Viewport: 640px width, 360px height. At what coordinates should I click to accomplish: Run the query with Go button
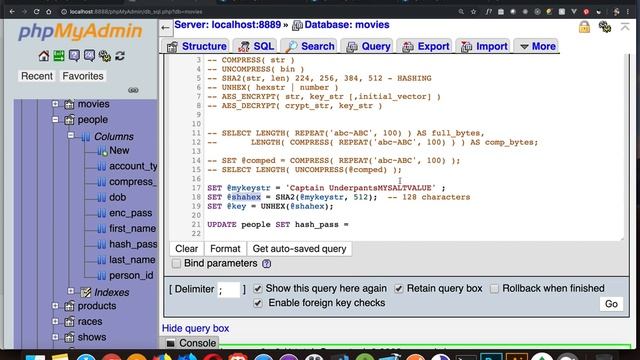click(611, 304)
